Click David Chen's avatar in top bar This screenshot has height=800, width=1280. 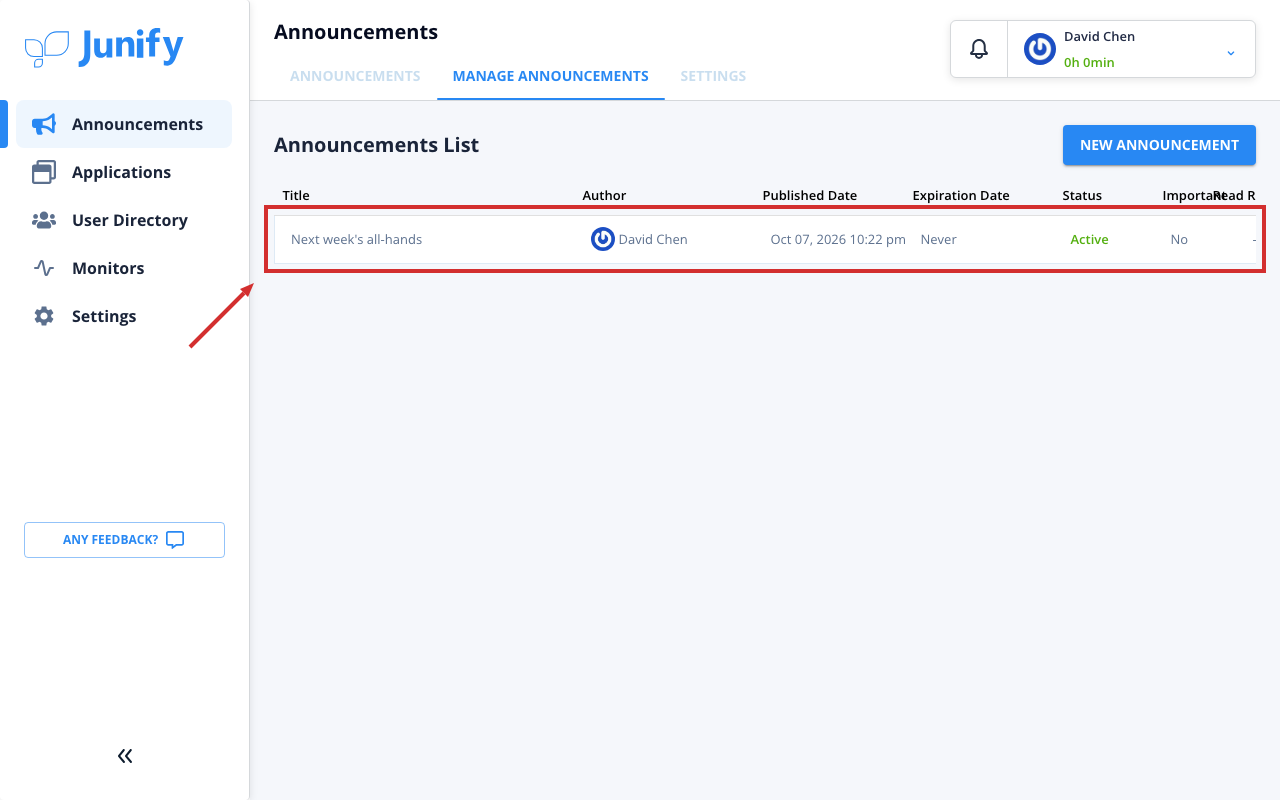click(x=1040, y=49)
